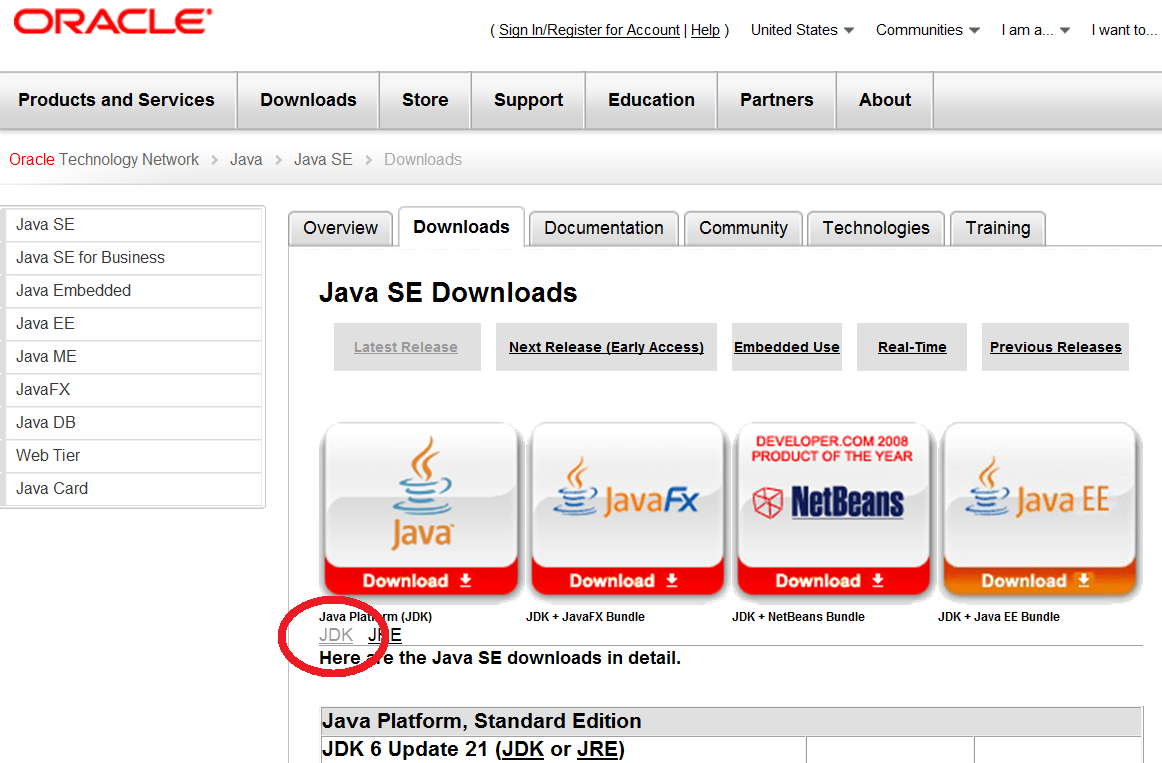Open the Support menu
The image size is (1162, 763).
pos(528,100)
